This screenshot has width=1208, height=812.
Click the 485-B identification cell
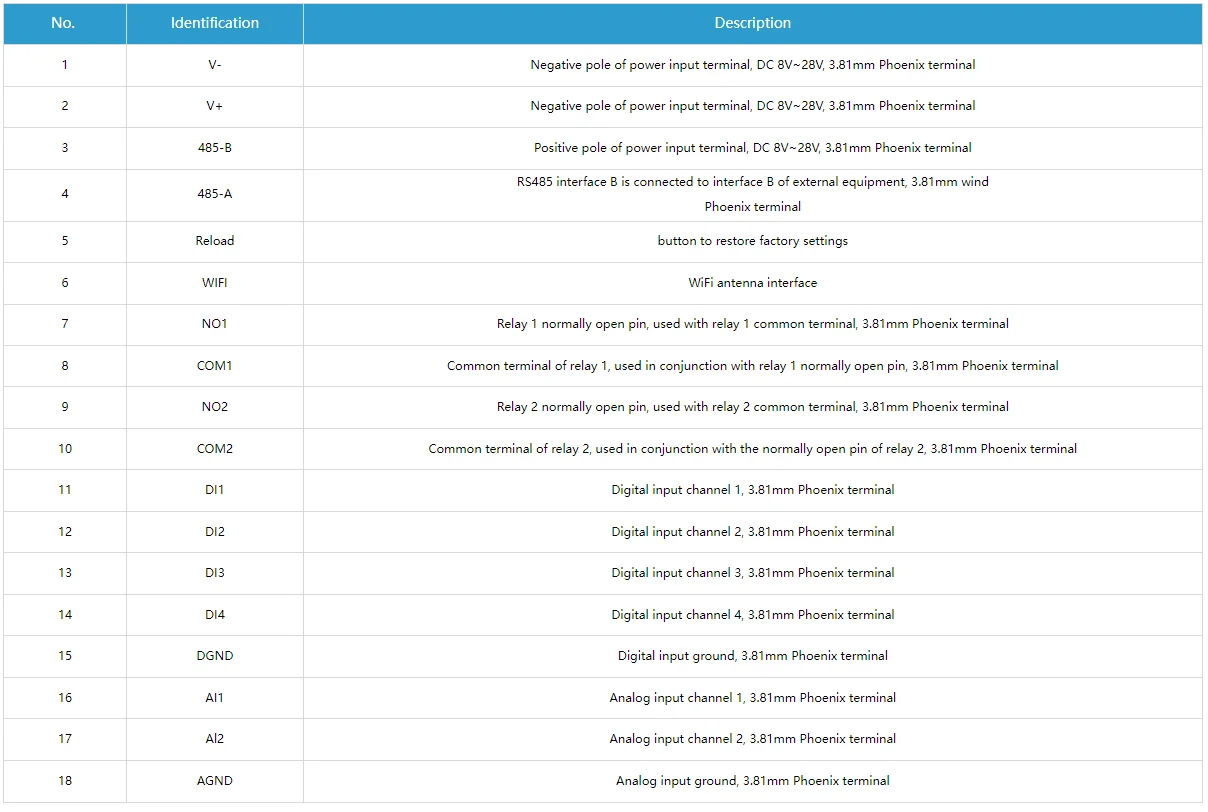(x=214, y=148)
